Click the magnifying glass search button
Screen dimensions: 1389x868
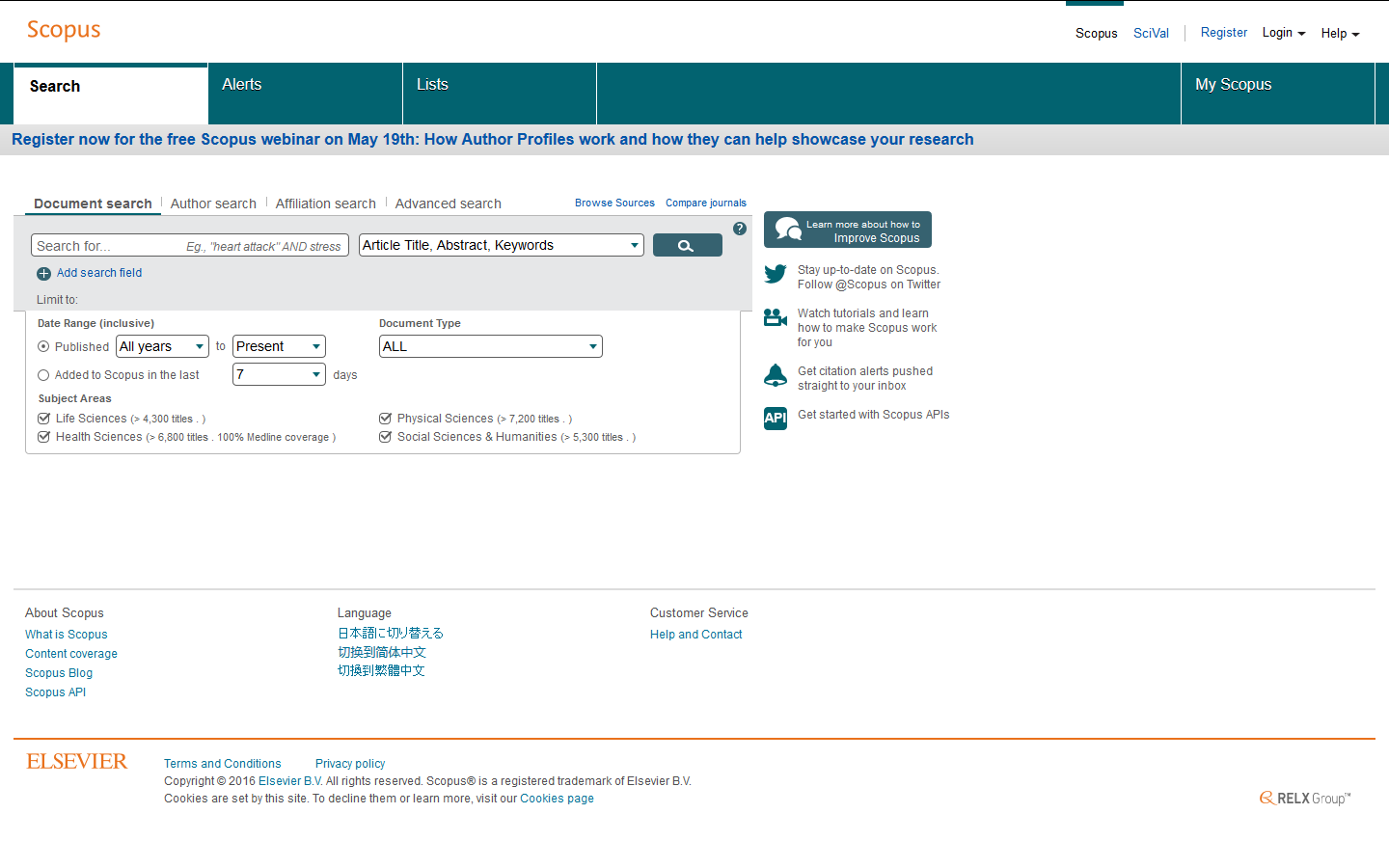(x=687, y=245)
